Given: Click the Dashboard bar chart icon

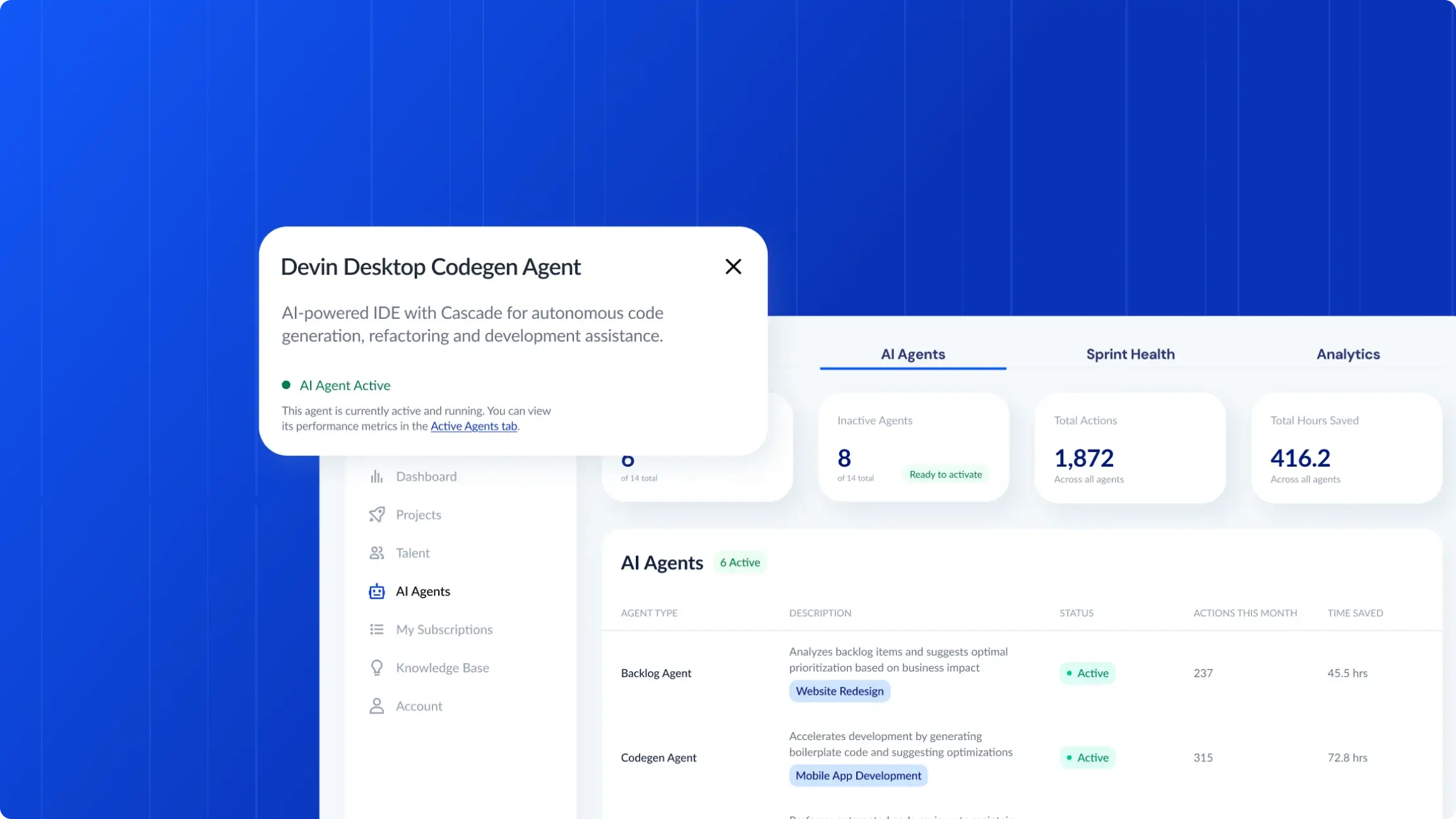Looking at the screenshot, I should point(377,477).
